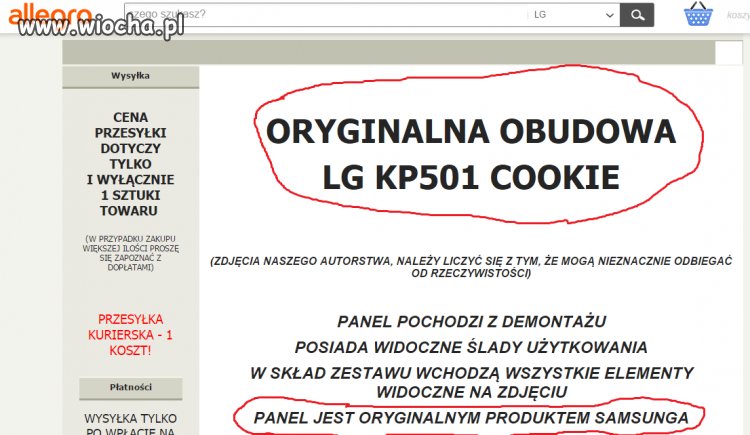Select the Płatności section header
The width and height of the screenshot is (750, 435).
(x=131, y=388)
